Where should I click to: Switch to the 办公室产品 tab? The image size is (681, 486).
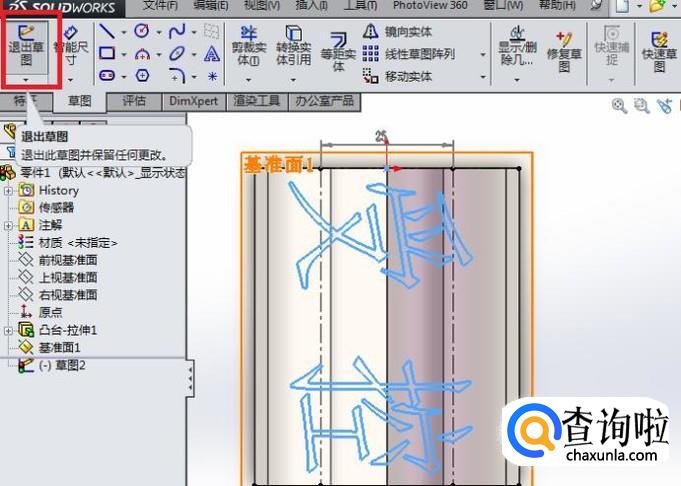pyautogui.click(x=324, y=101)
